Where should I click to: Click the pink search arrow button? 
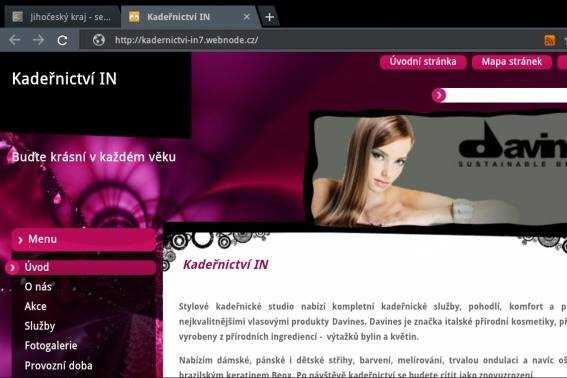(x=439, y=95)
